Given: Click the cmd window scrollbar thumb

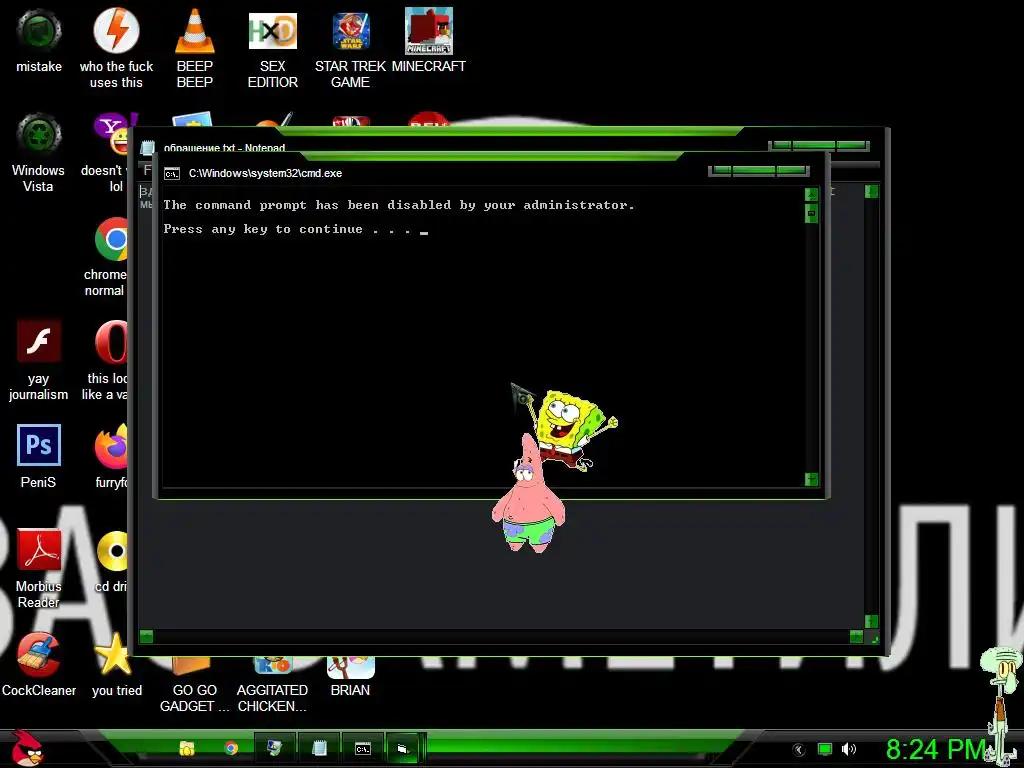Looking at the screenshot, I should click(811, 214).
